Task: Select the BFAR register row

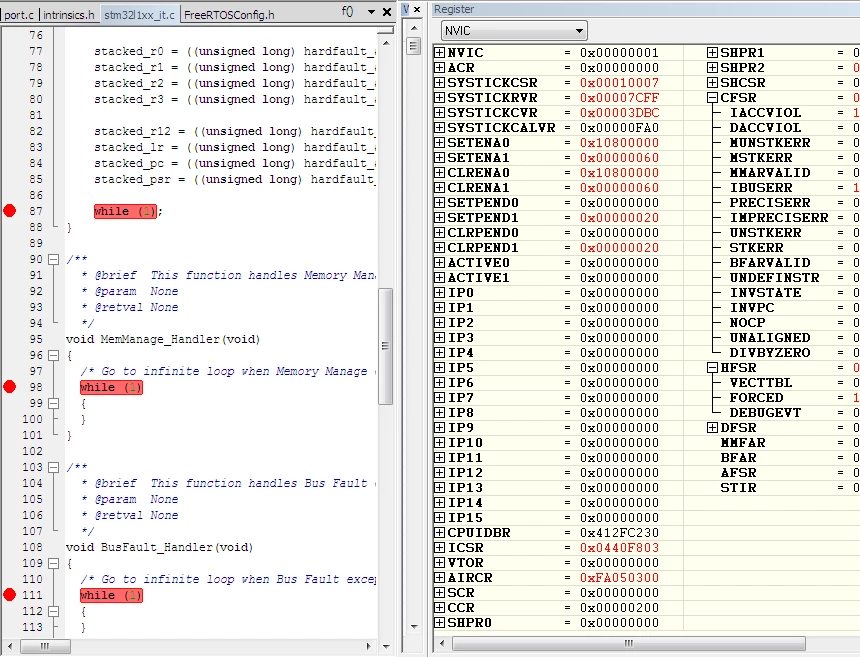Action: [x=738, y=457]
